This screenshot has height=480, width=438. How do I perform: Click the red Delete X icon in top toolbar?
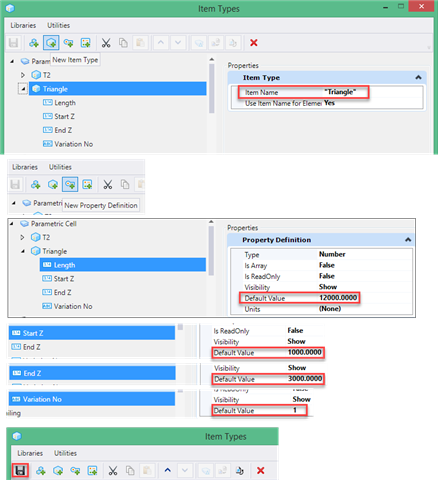(254, 43)
